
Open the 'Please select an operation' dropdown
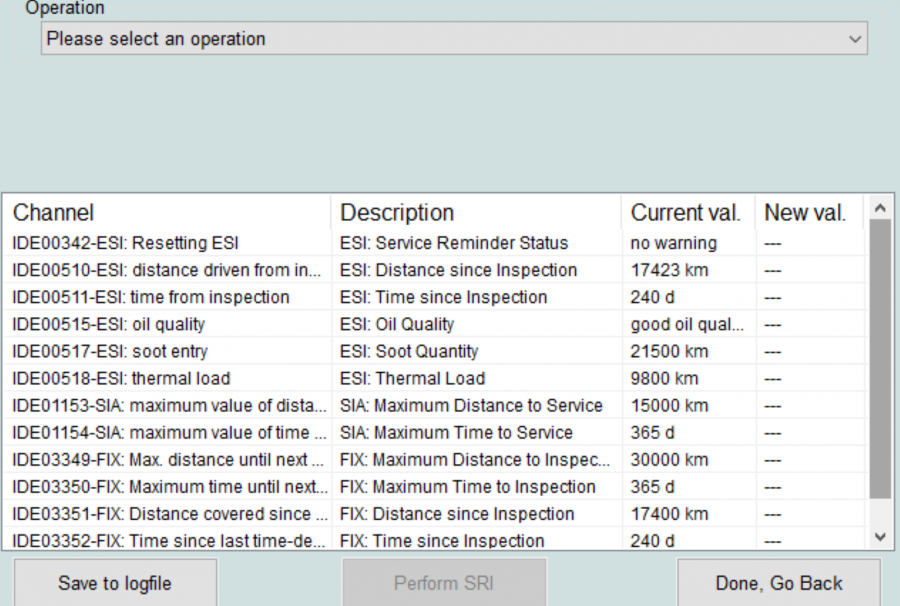pyautogui.click(x=453, y=39)
